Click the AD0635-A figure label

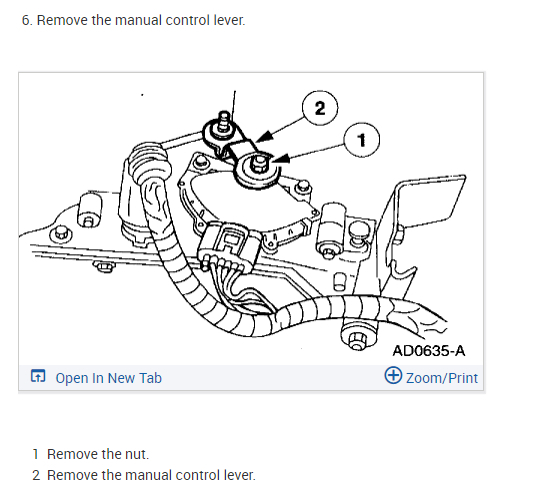click(x=429, y=351)
